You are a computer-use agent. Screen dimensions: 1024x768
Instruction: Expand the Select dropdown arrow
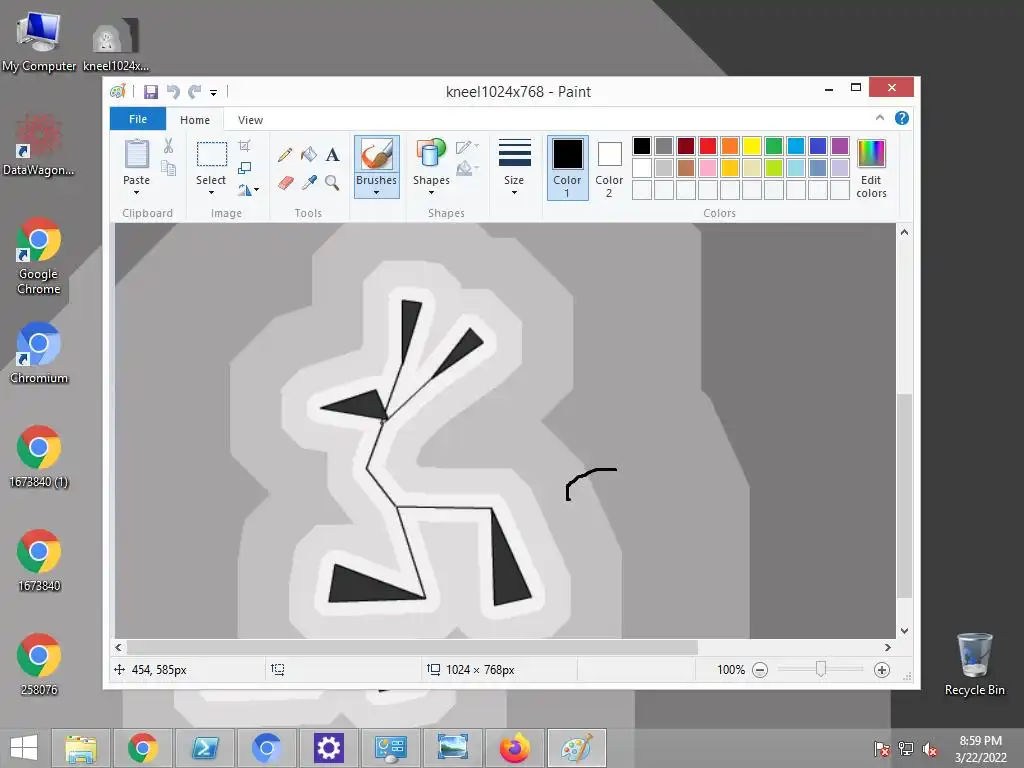(x=211, y=193)
